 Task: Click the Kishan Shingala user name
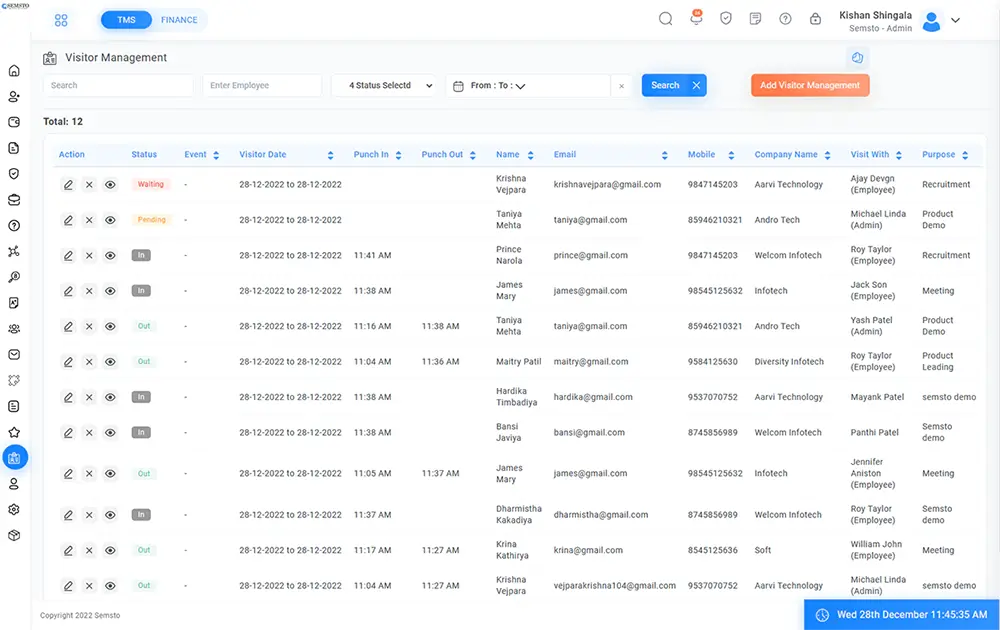(875, 15)
